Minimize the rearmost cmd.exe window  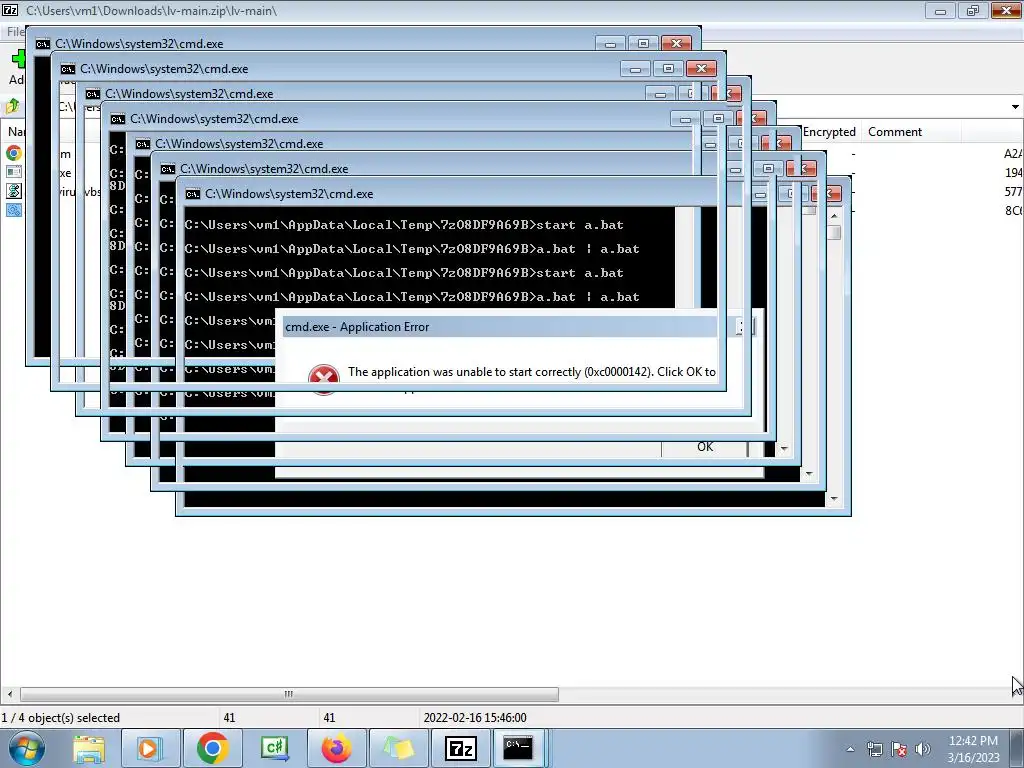click(610, 44)
